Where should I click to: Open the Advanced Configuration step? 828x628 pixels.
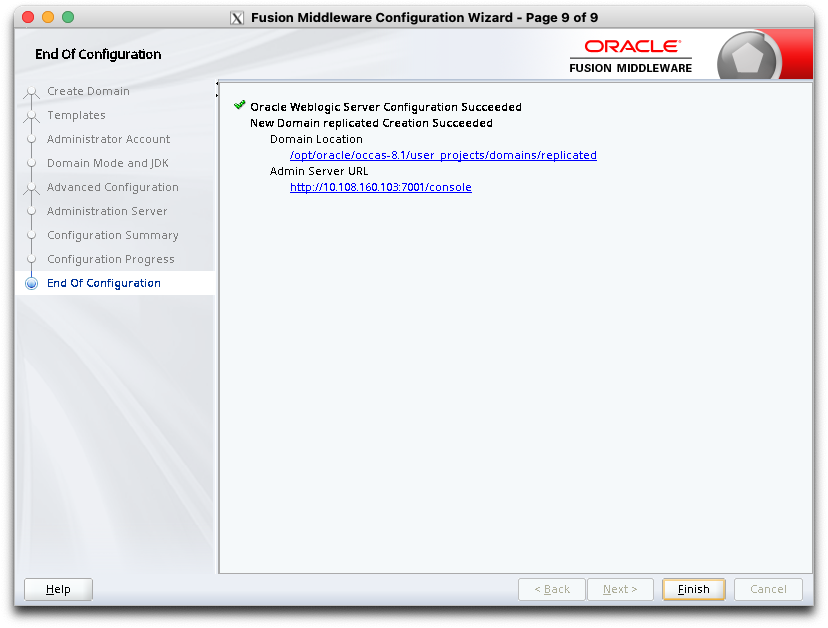(112, 188)
